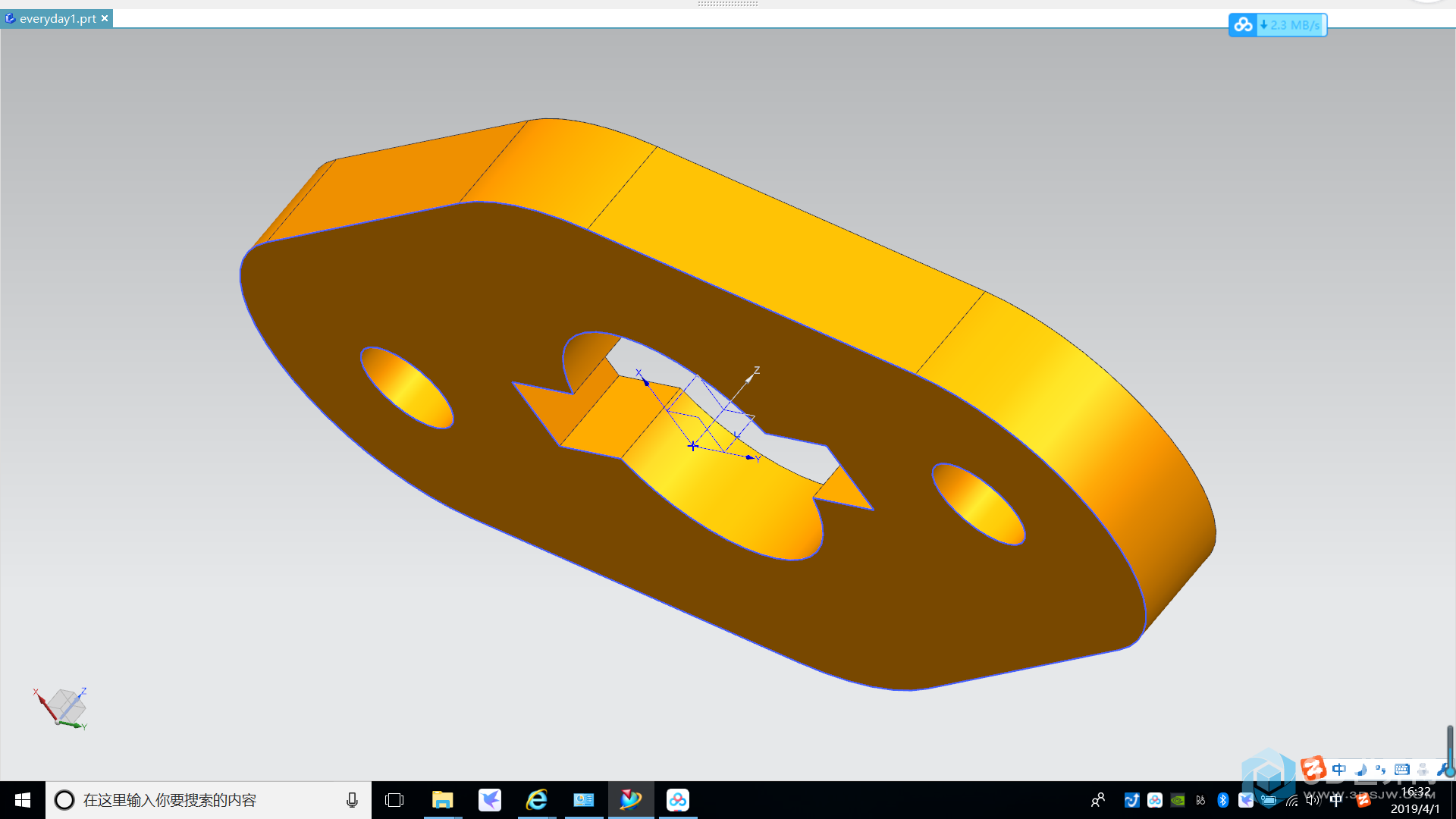Toggle punctuation mode on Sogou bar

[x=1381, y=769]
